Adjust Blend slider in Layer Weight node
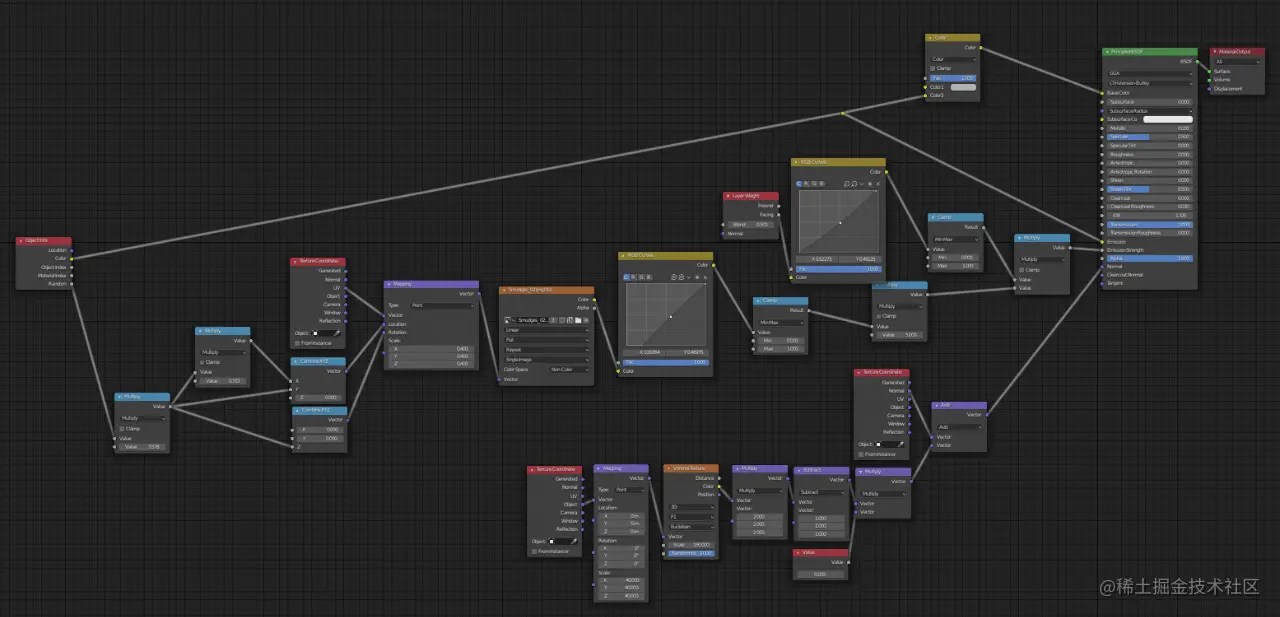 coord(751,224)
